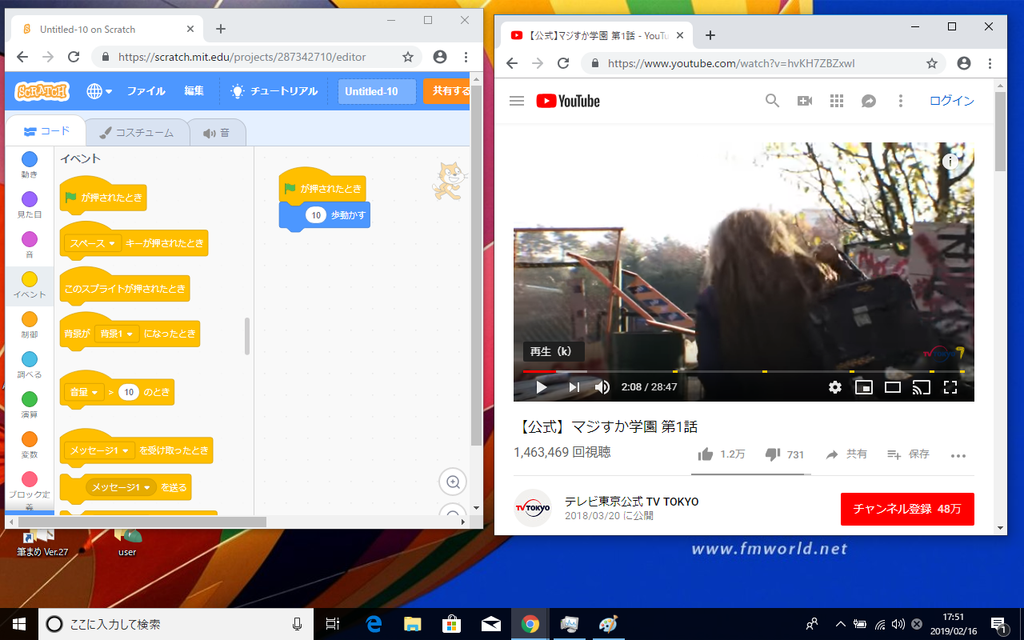The width and height of the screenshot is (1024, 640).
Task: Toggle the miniplayer mode
Action: click(863, 387)
